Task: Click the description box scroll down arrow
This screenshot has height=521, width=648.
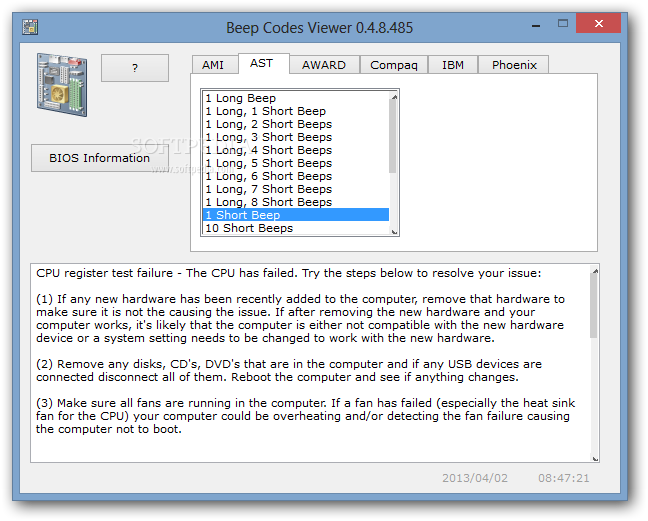Action: [x=595, y=458]
